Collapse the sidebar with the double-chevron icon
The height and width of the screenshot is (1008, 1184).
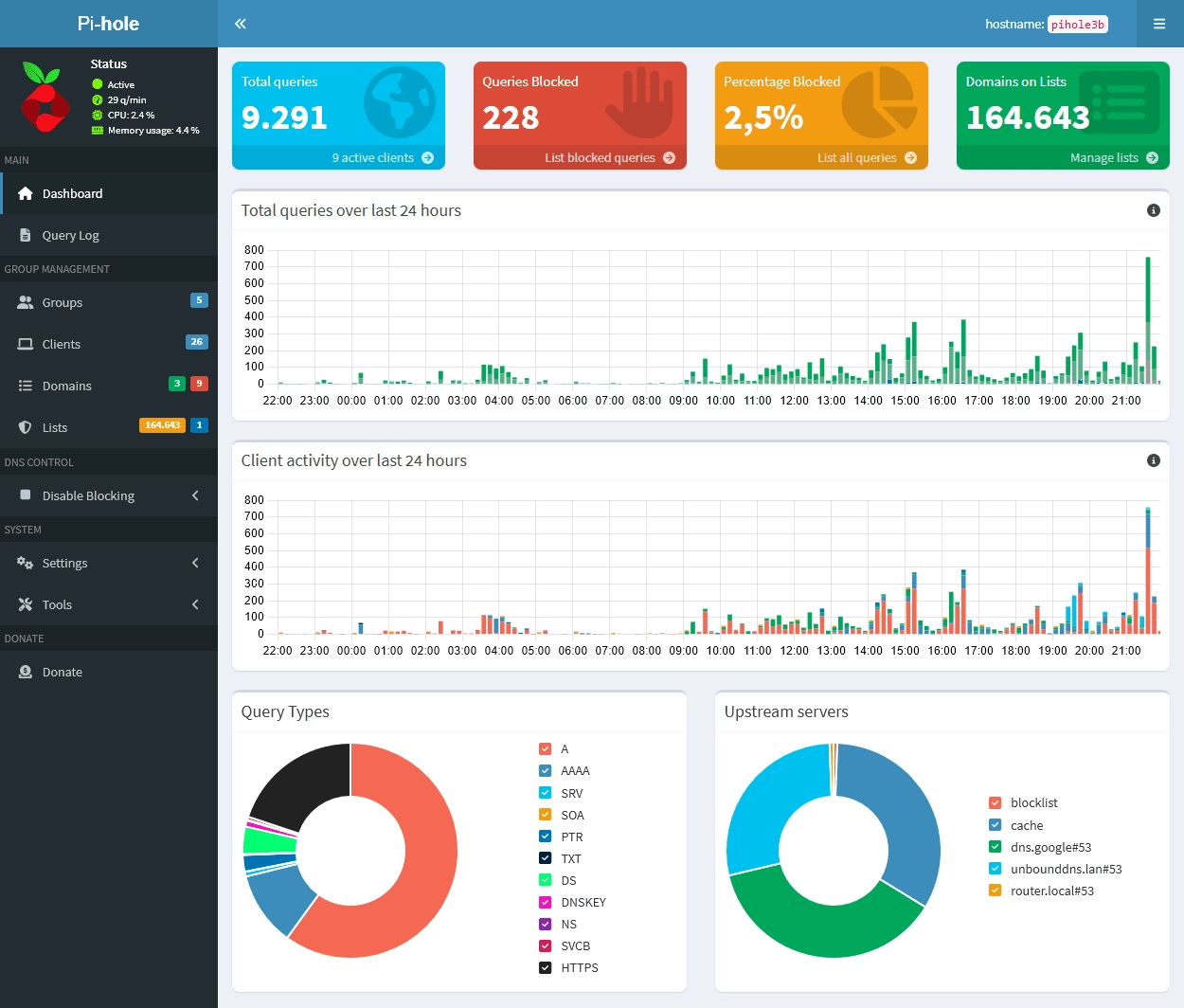[x=240, y=23]
